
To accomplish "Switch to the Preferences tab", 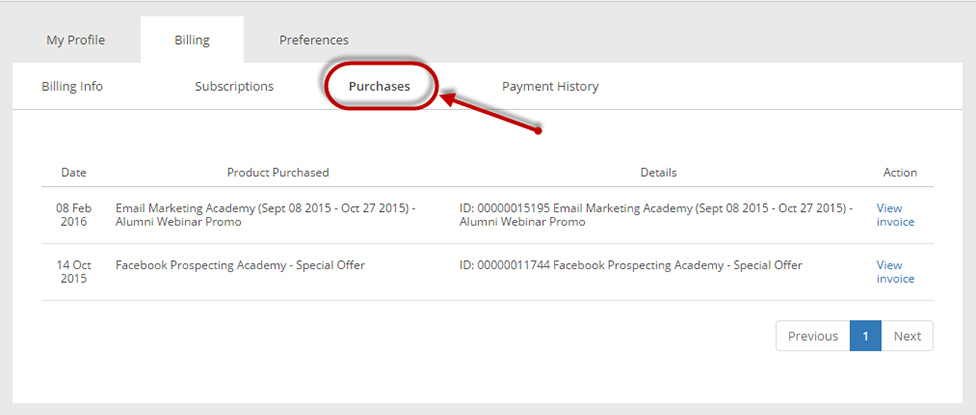I will click(x=314, y=40).
